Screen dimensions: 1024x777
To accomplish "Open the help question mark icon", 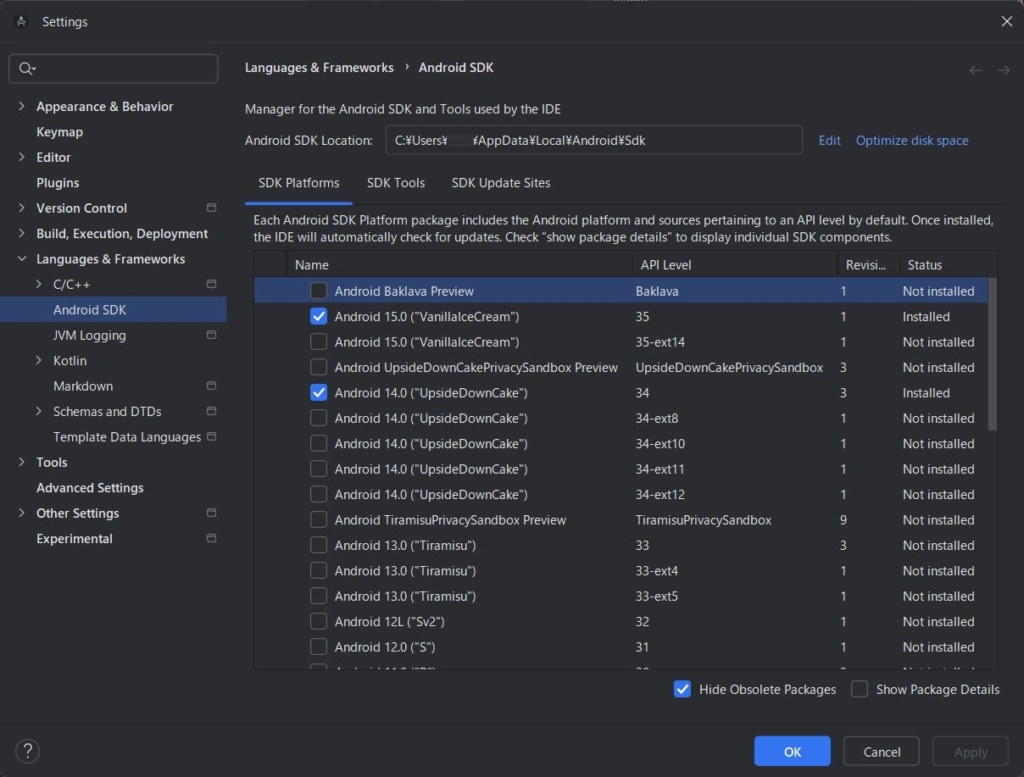I will [27, 751].
